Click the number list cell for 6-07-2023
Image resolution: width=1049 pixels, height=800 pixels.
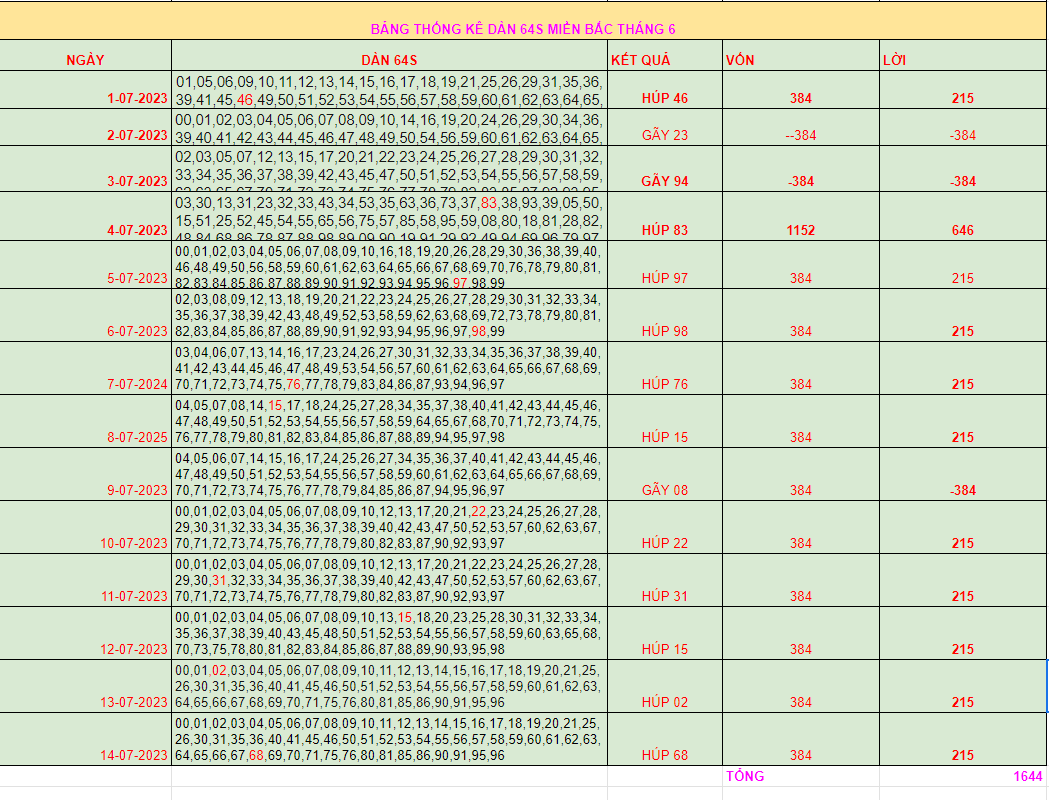pyautogui.click(x=389, y=316)
